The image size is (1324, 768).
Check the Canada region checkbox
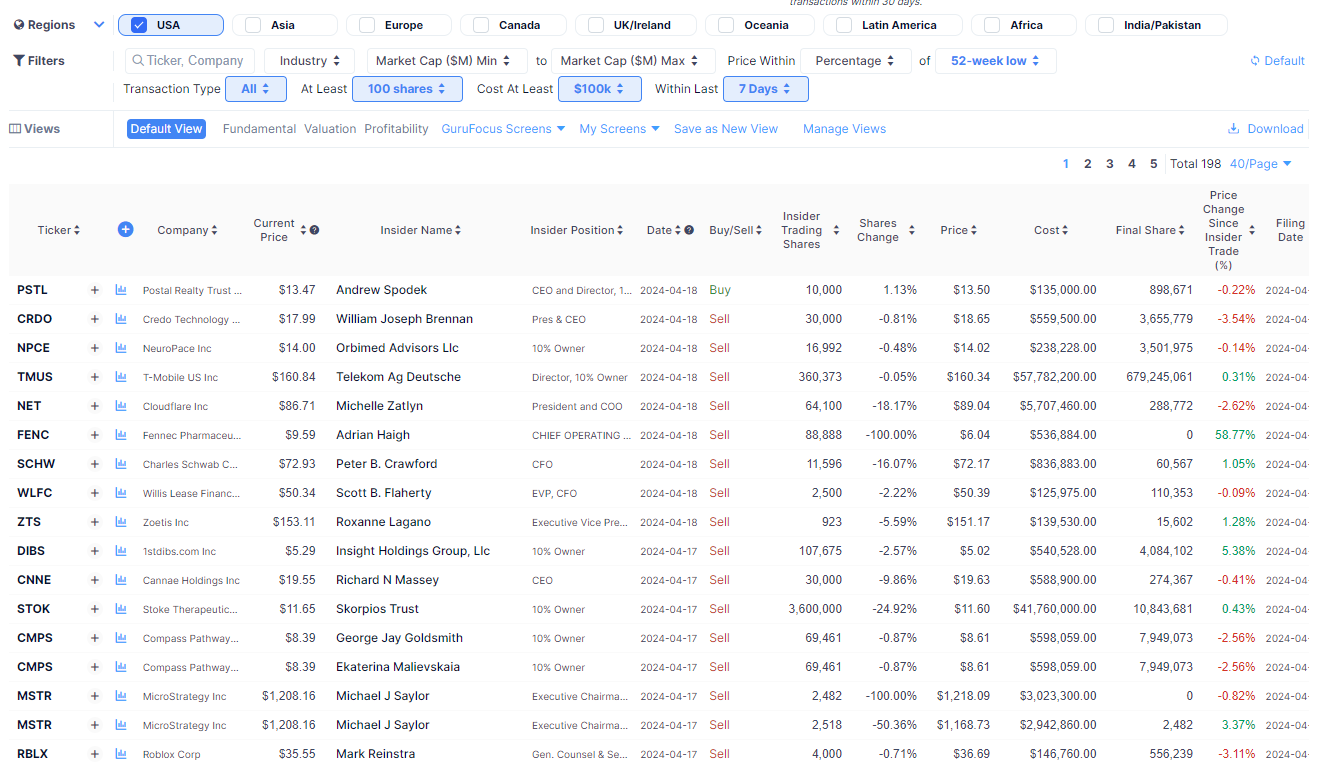click(x=481, y=25)
